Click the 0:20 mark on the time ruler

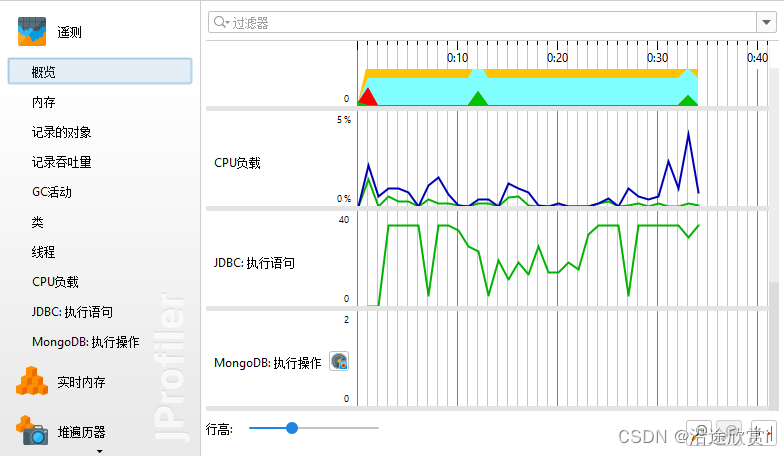click(558, 58)
